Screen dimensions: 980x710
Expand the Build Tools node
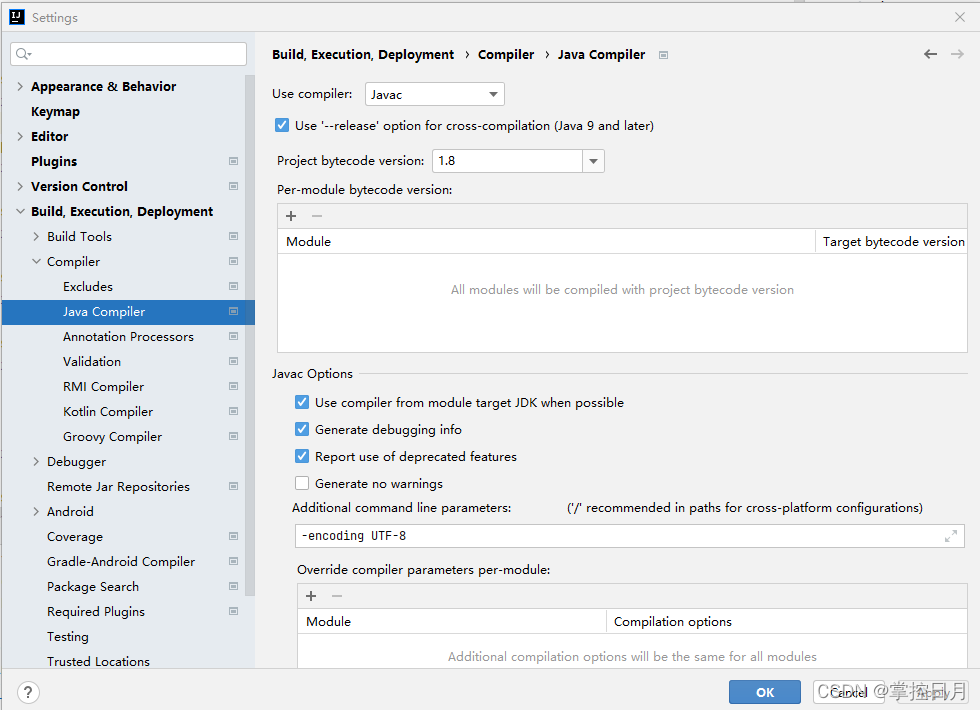coord(36,236)
